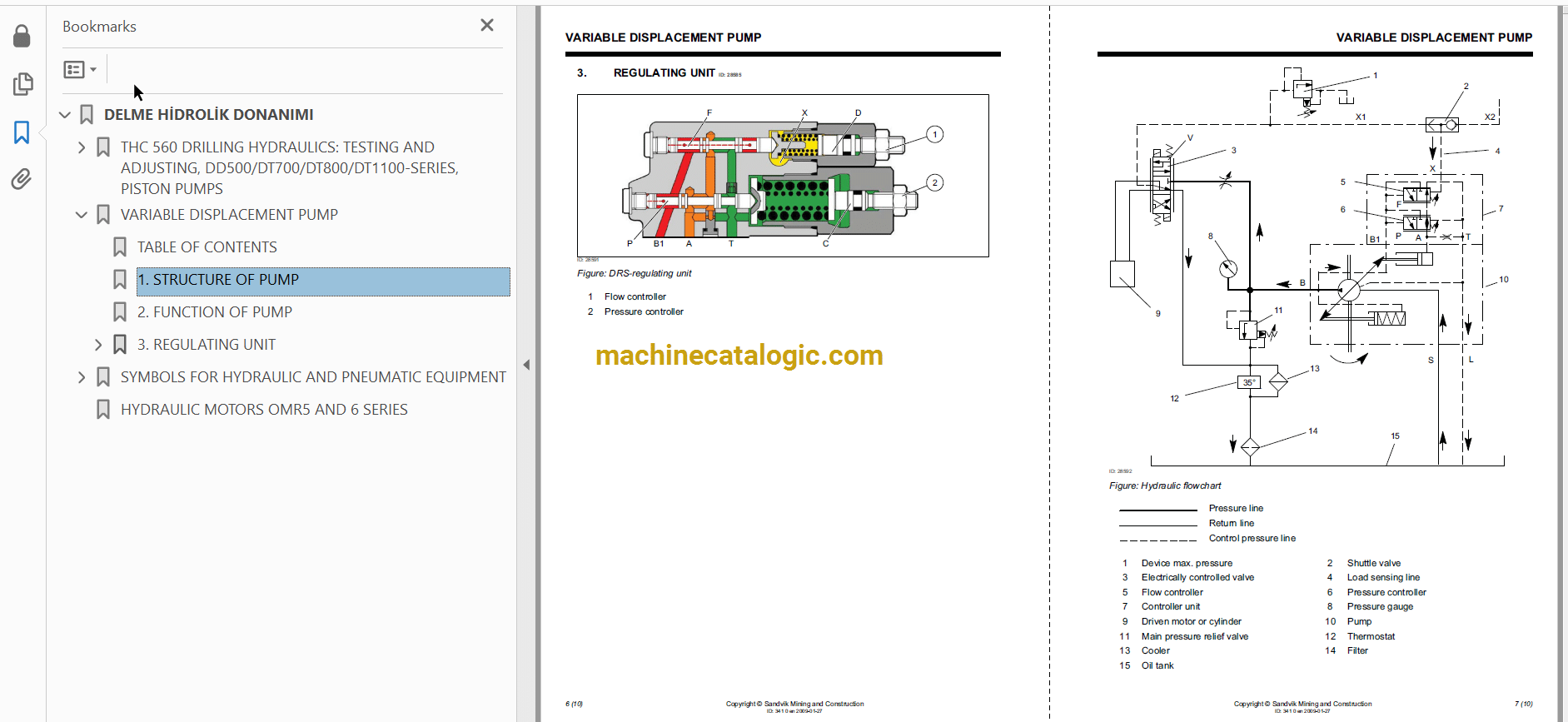This screenshot has height=722, width=1568.
Task: Click 'Pressure controller' legend entry under regulating figure
Action: 644,311
